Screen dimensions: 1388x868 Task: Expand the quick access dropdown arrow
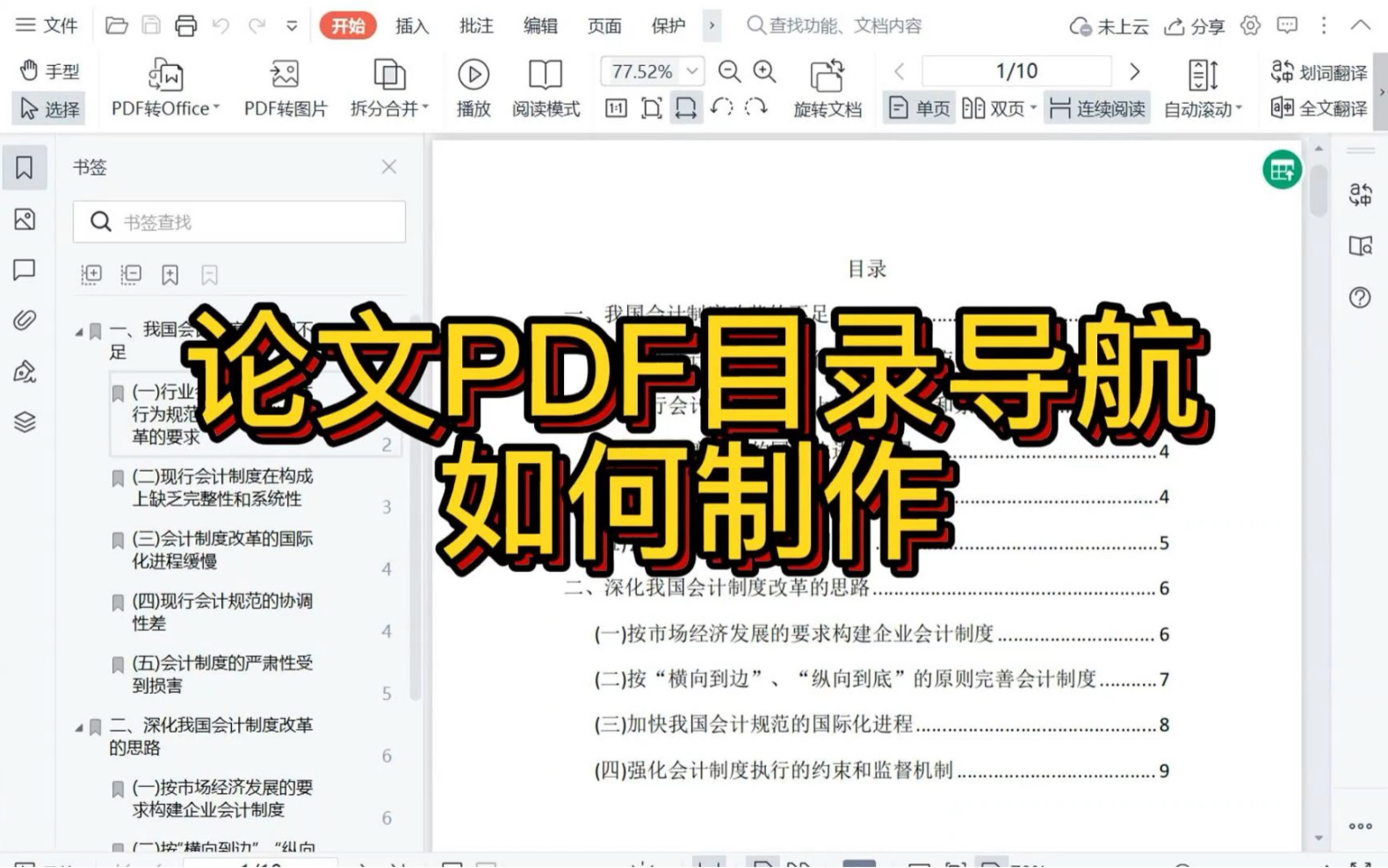[292, 26]
